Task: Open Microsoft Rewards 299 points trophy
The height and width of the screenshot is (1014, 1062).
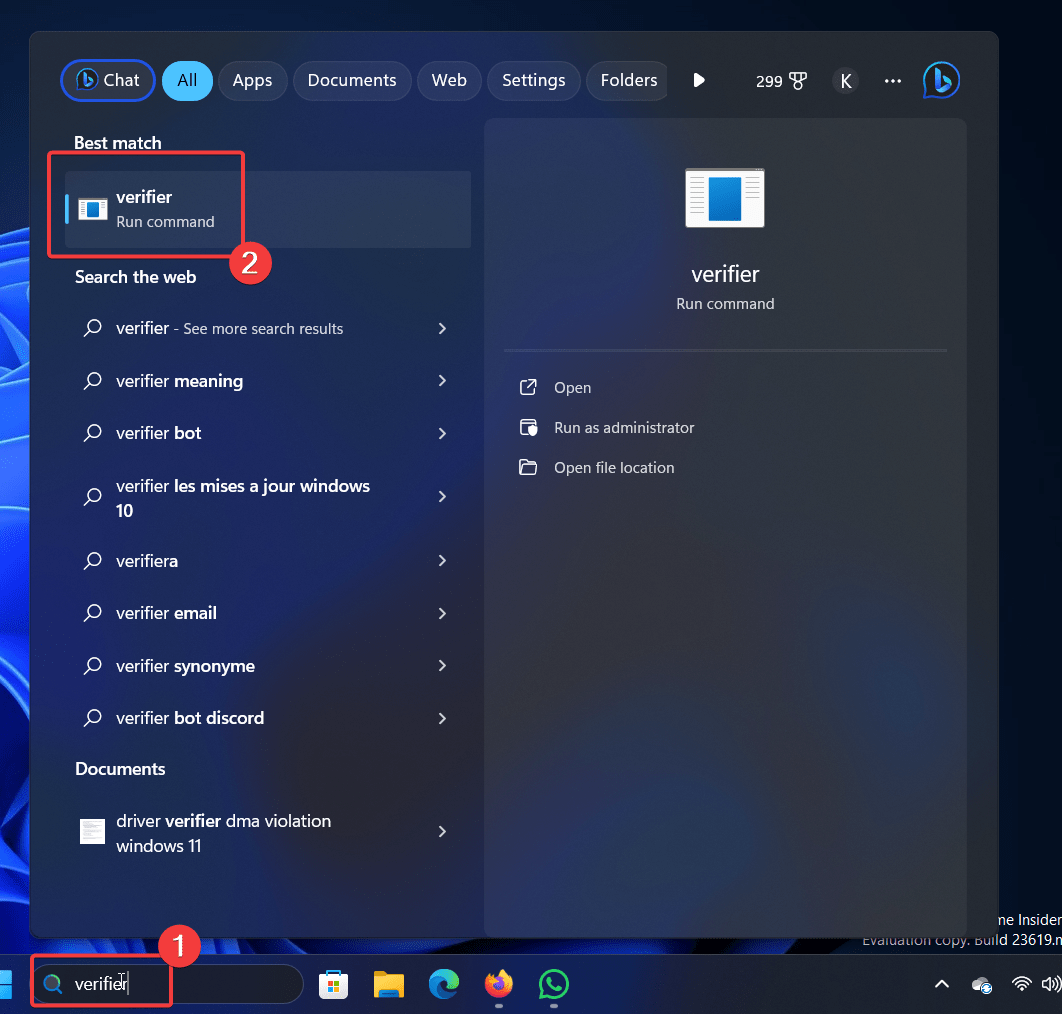Action: (x=781, y=81)
